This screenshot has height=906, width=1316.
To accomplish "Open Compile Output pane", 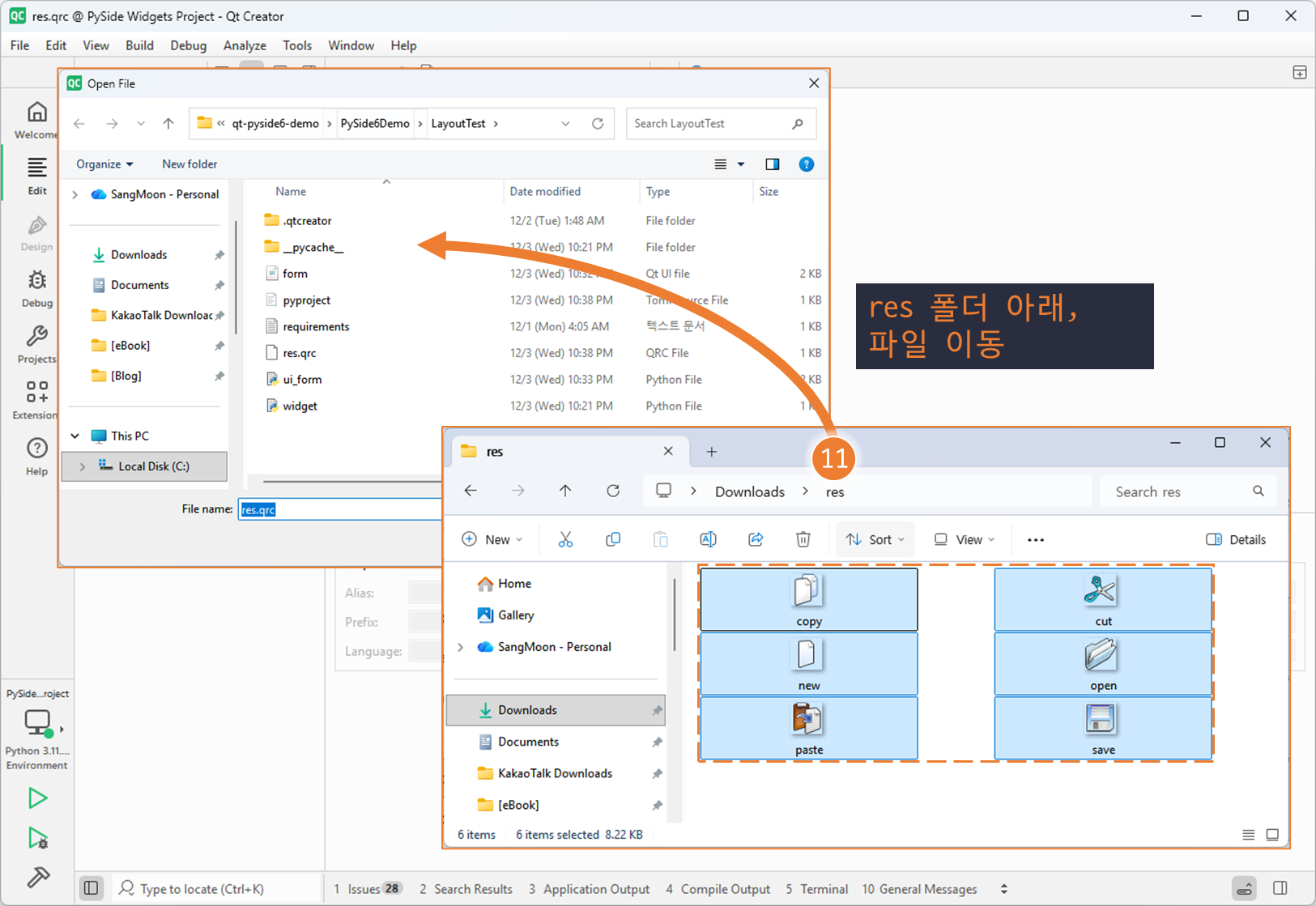I will point(718,889).
